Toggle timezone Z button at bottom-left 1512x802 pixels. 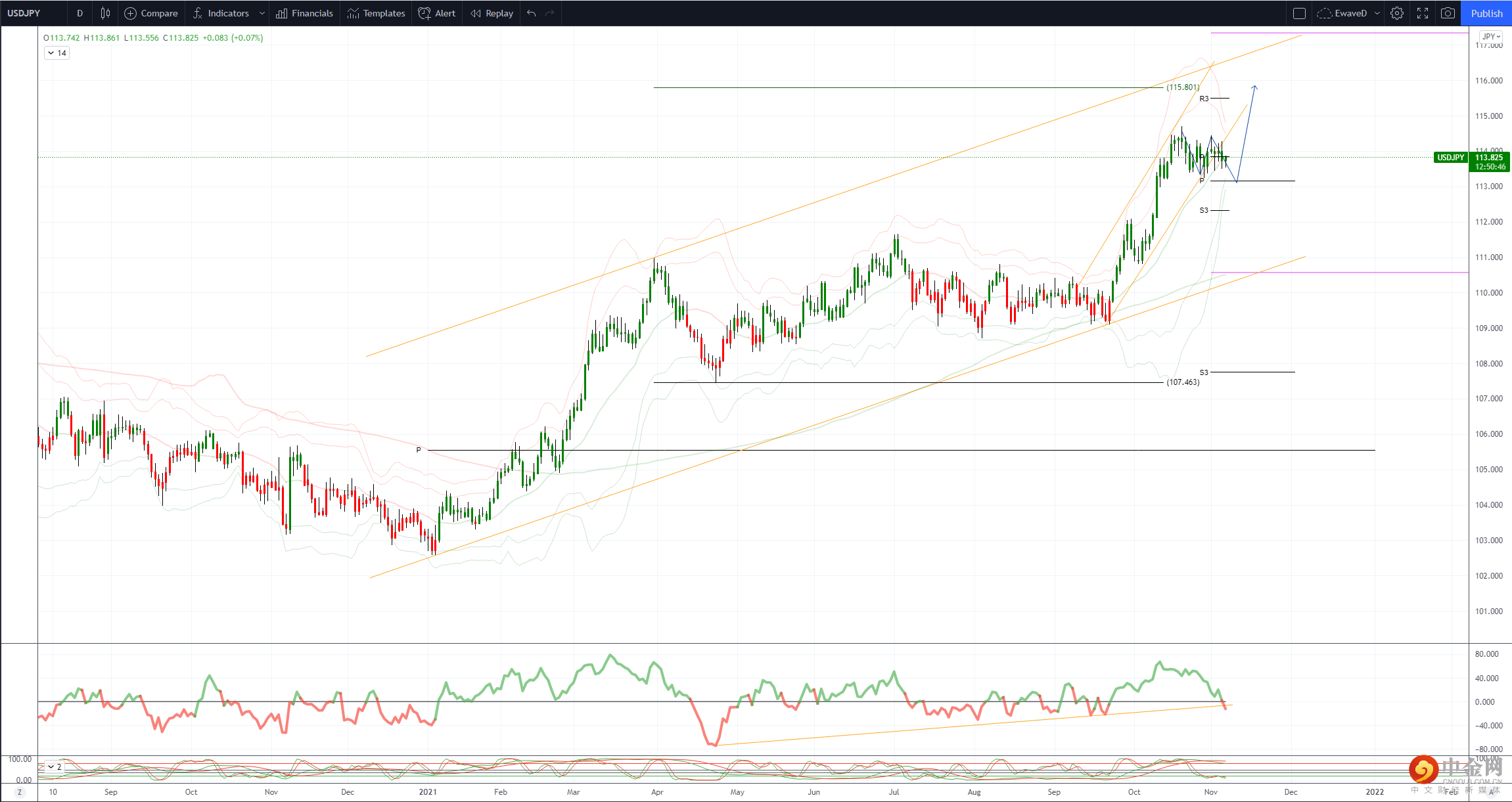19,792
